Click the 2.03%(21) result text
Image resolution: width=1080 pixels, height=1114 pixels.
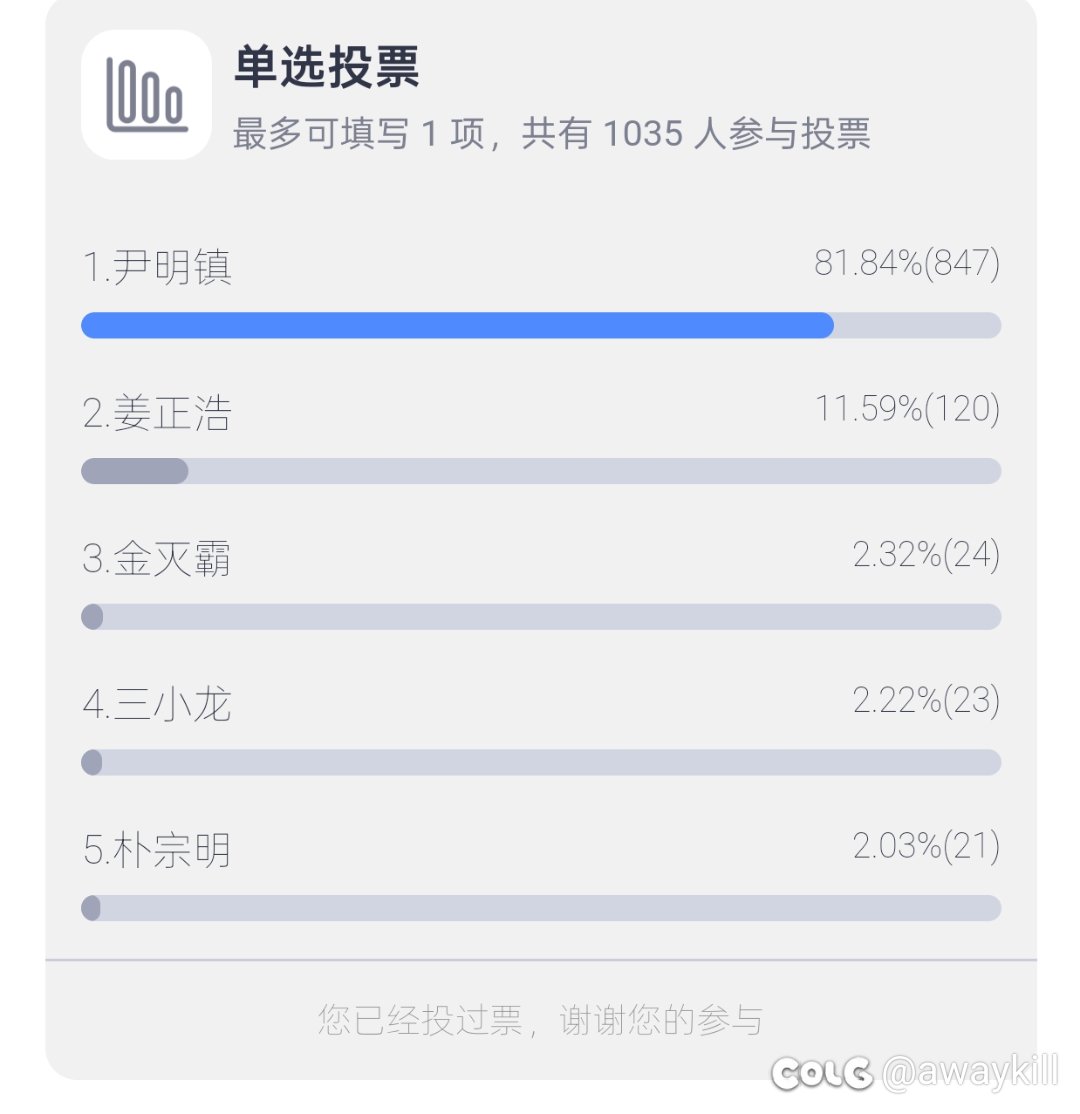pyautogui.click(x=925, y=847)
